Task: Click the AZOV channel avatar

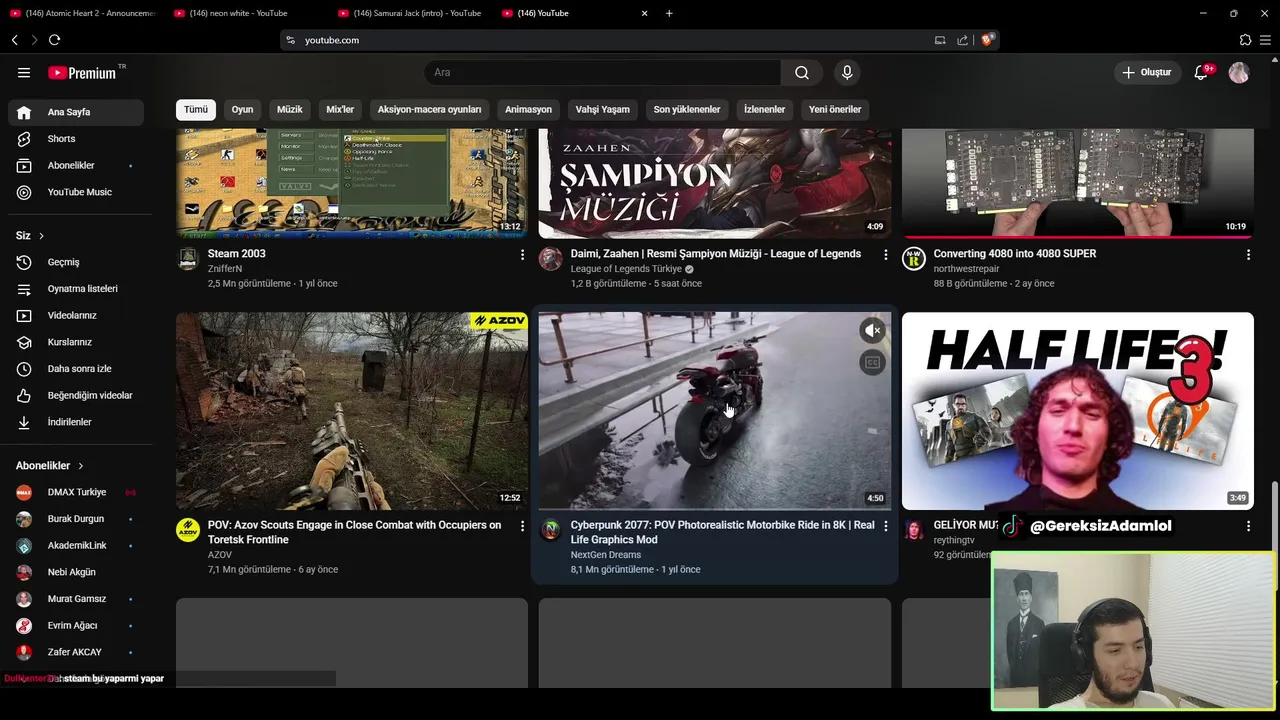Action: [188, 530]
